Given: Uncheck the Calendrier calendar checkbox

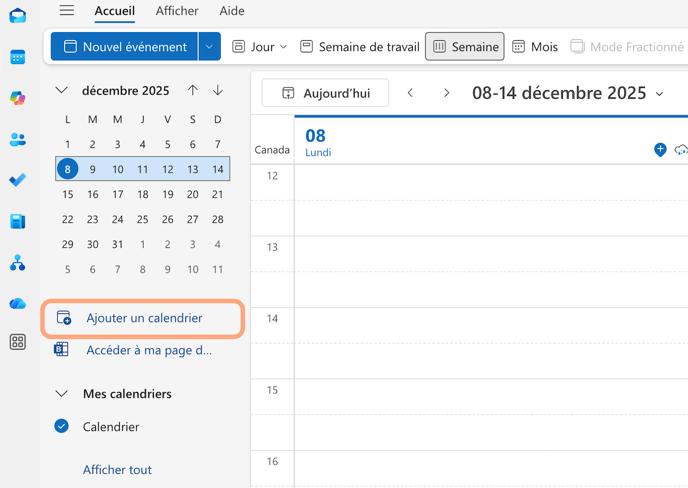Looking at the screenshot, I should 62,426.
